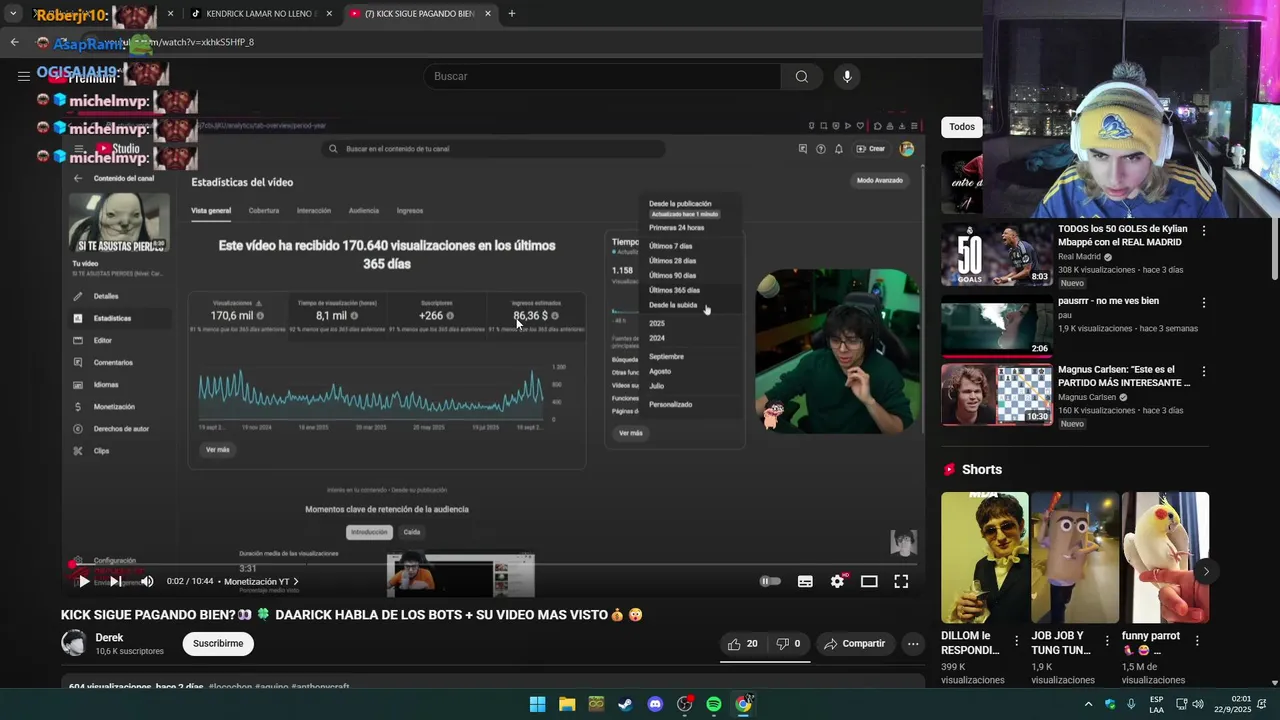This screenshot has height=720, width=1280.
Task: Open a new Chrome tab
Action: [x=512, y=14]
